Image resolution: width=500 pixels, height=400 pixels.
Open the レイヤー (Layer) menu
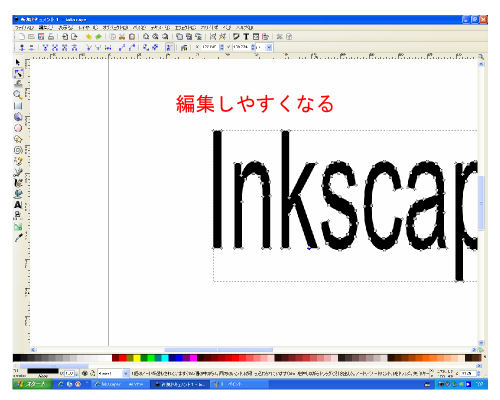88,28
